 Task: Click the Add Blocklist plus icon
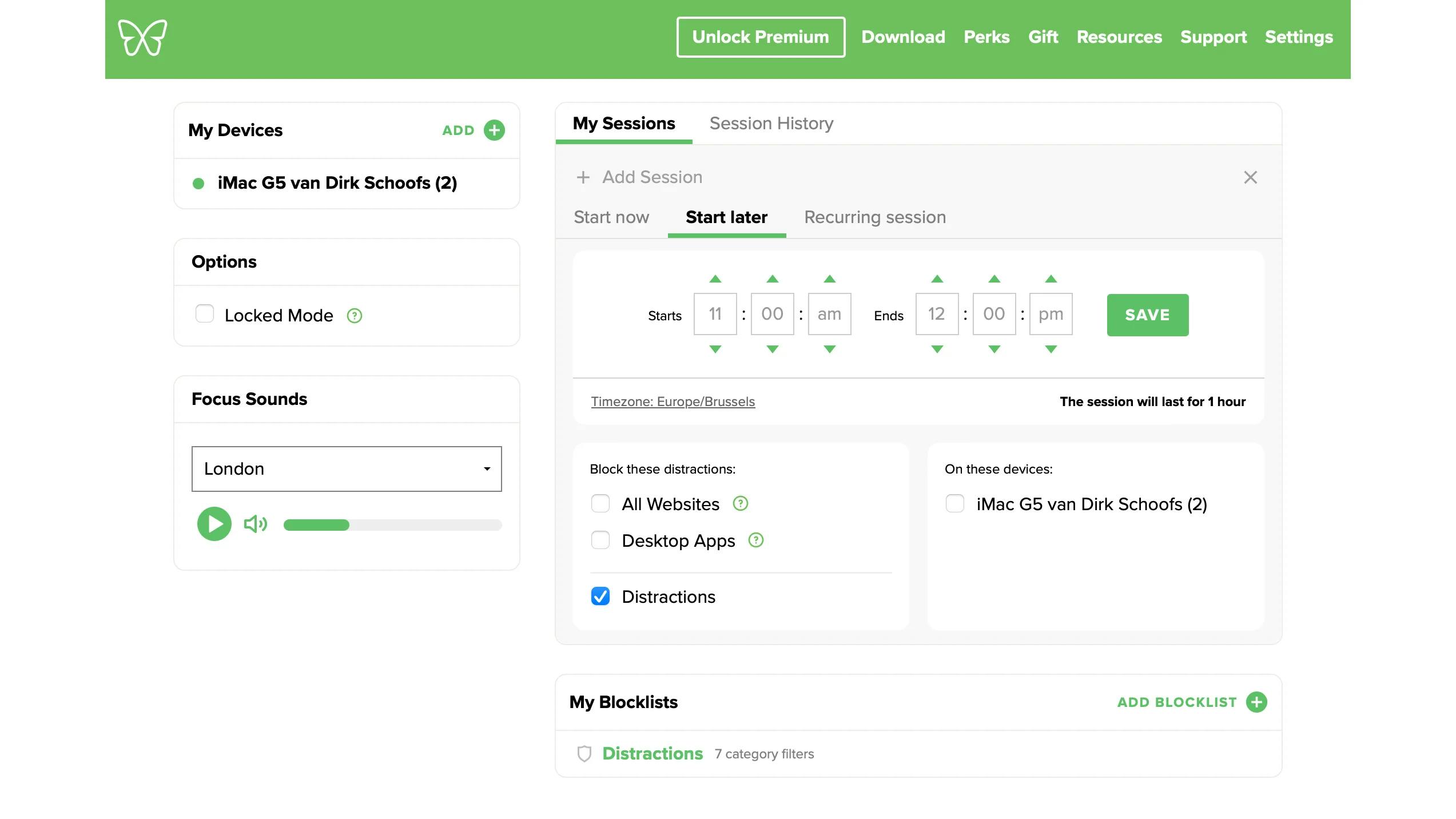1256,702
